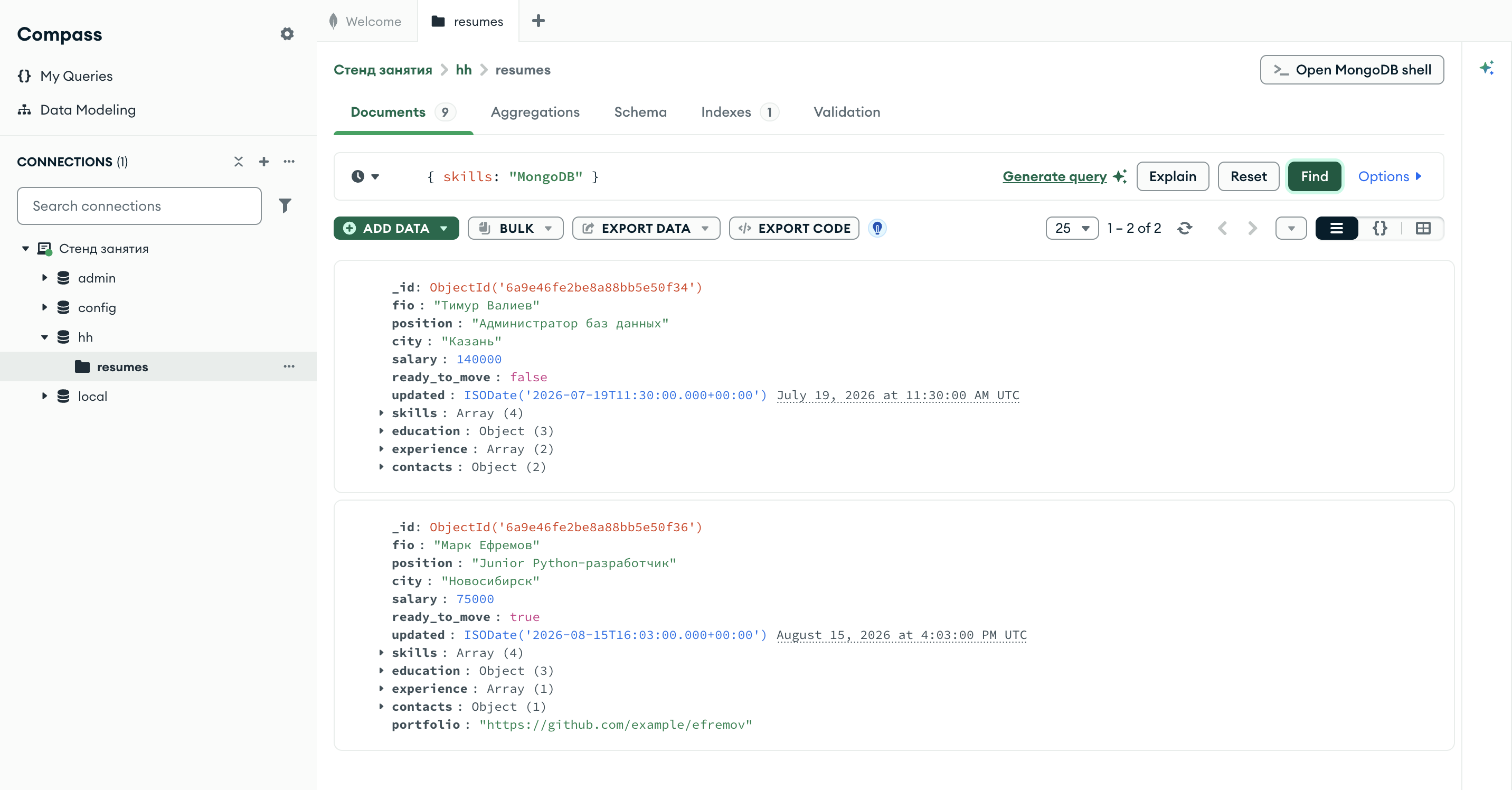Viewport: 1512px width, 790px height.
Task: Click the Find button
Action: [1313, 177]
